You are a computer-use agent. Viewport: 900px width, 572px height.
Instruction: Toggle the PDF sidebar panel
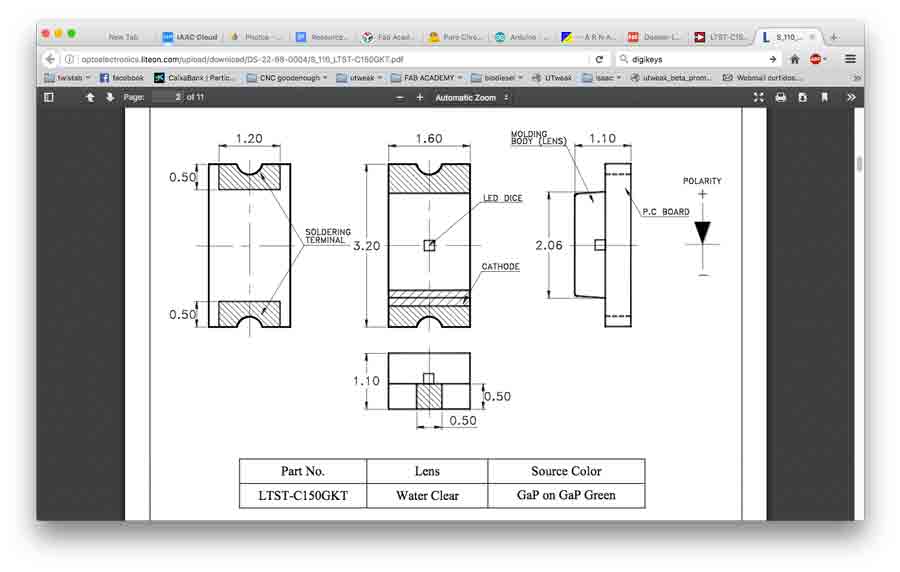(x=49, y=97)
